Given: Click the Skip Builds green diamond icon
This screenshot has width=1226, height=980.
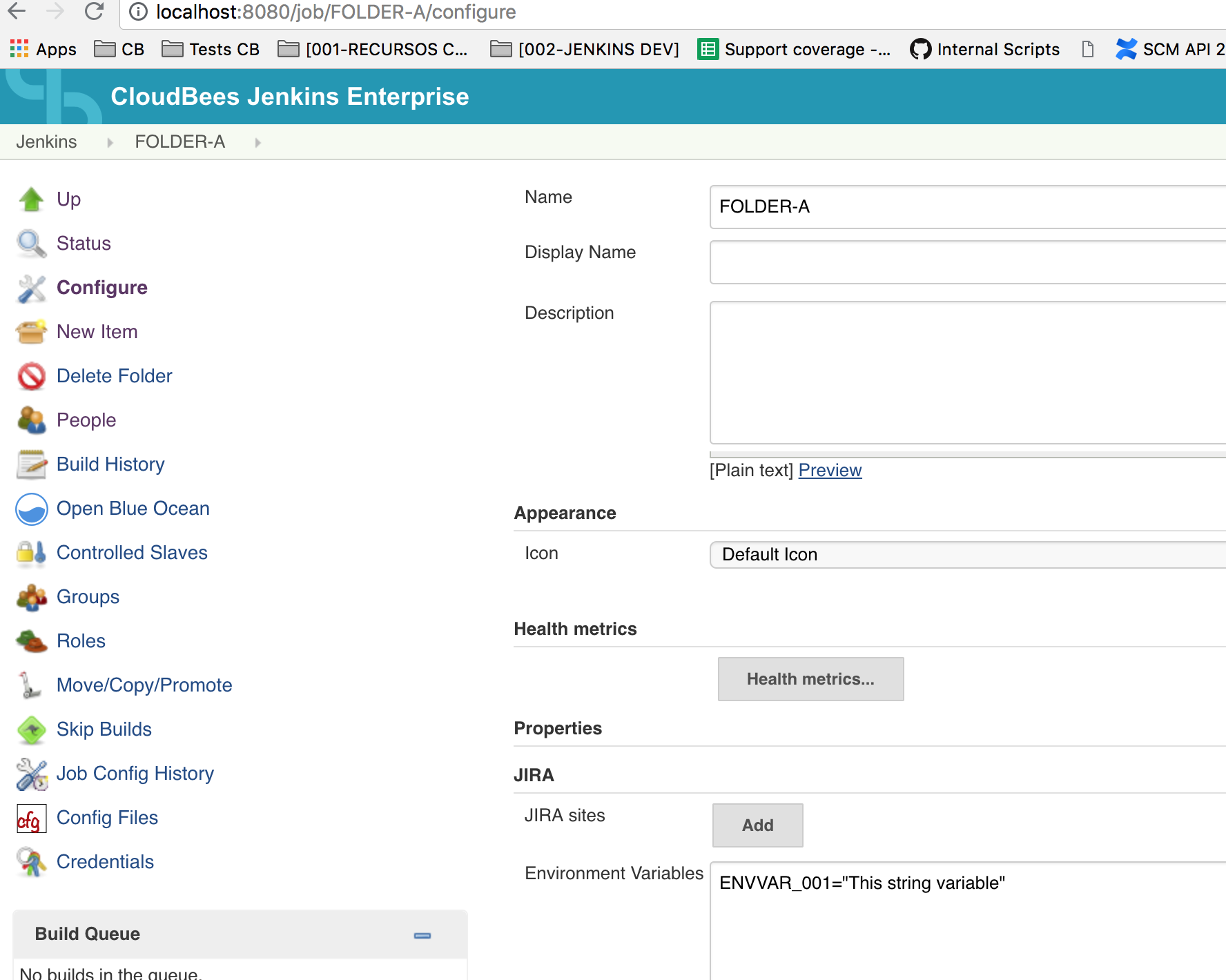Looking at the screenshot, I should pyautogui.click(x=31, y=729).
